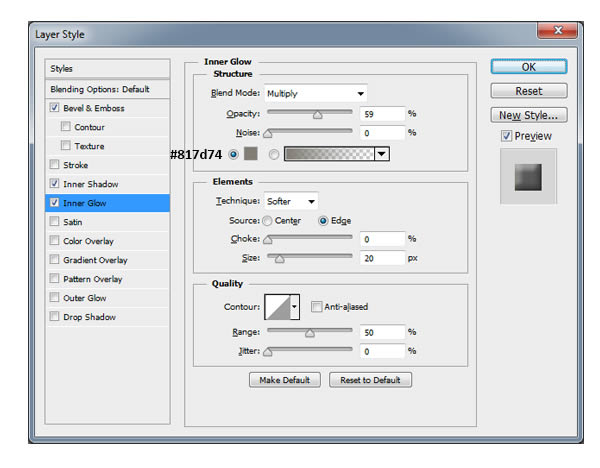600x468 pixels.
Task: Select the Inner Shadow row label
Action: tap(91, 184)
